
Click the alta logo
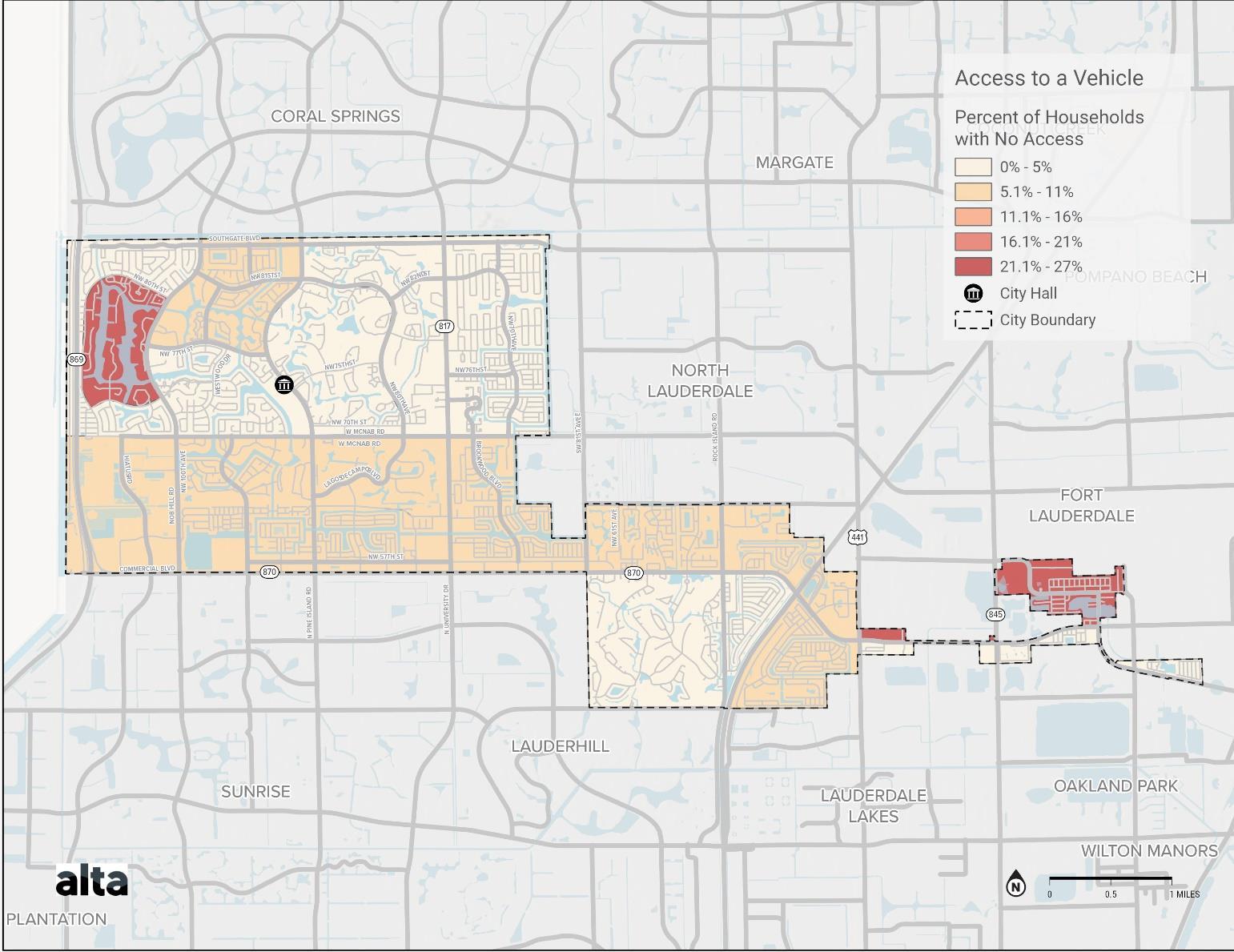pos(92,881)
